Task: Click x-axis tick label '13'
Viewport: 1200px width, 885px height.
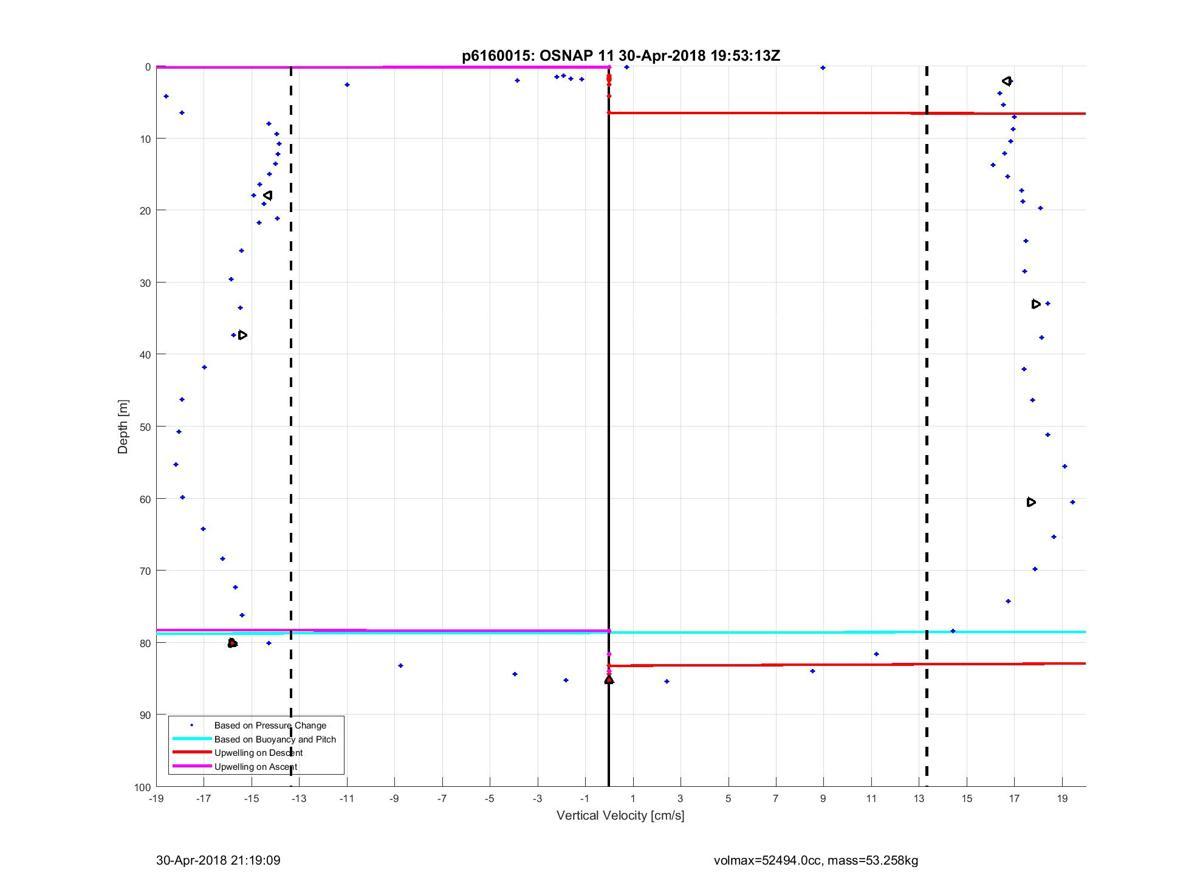Action: coord(919,799)
